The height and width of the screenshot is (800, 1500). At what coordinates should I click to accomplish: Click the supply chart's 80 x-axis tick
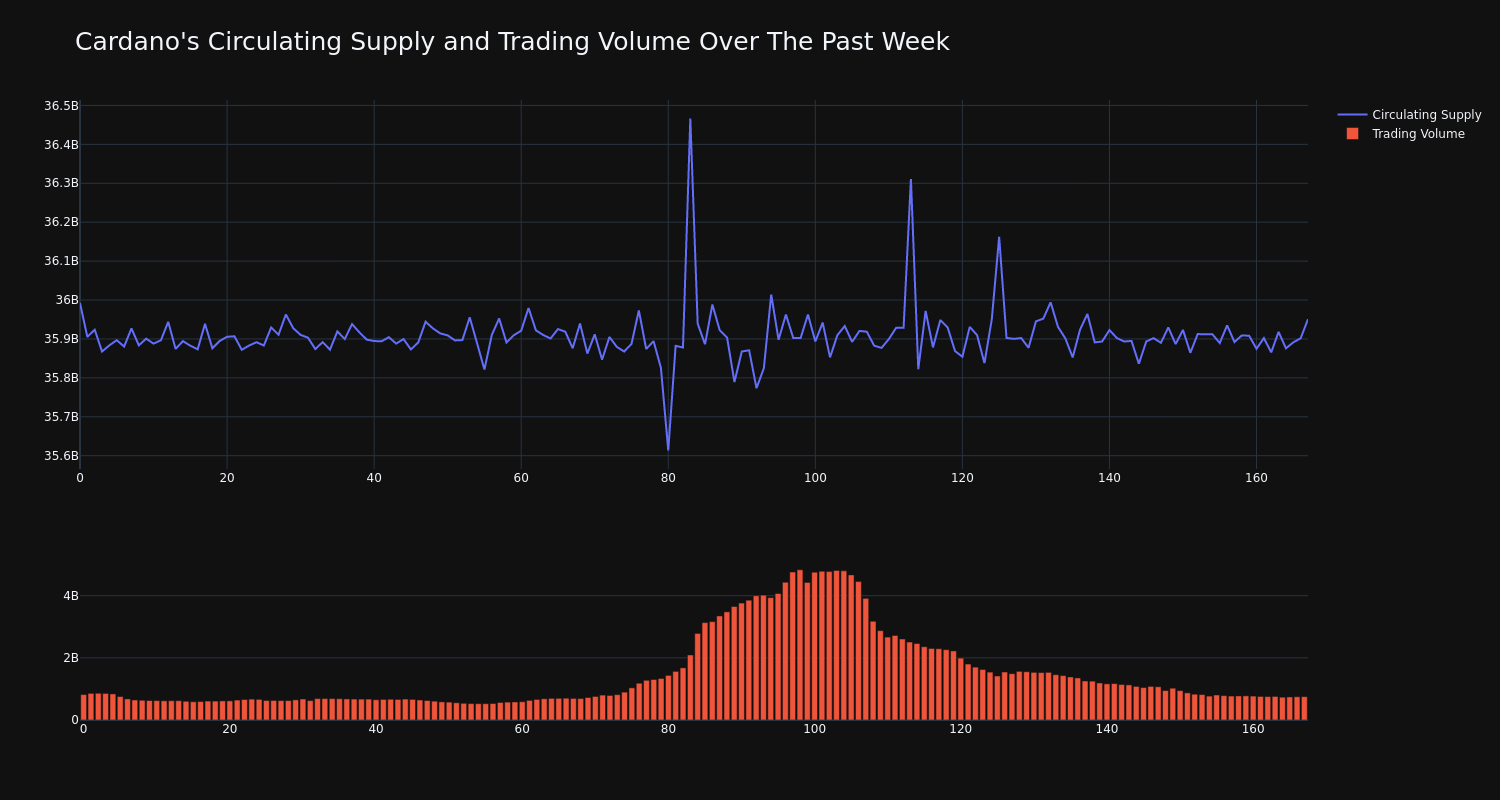(x=668, y=478)
